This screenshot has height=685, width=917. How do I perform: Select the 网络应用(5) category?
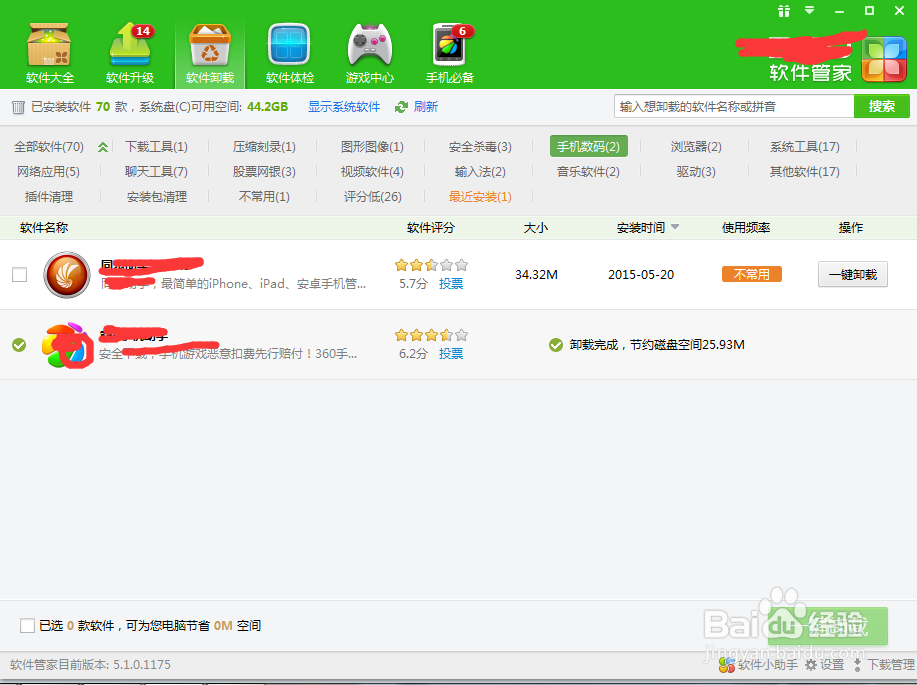(x=49, y=171)
